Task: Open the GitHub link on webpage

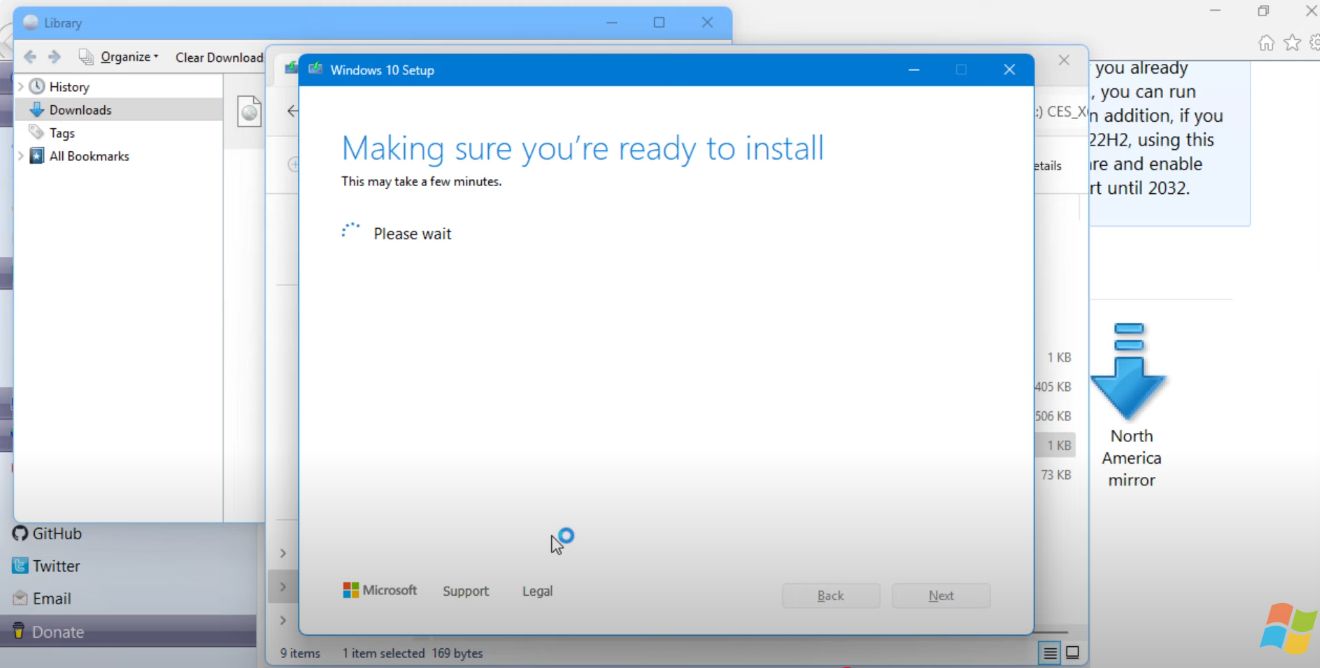Action: pos(56,534)
